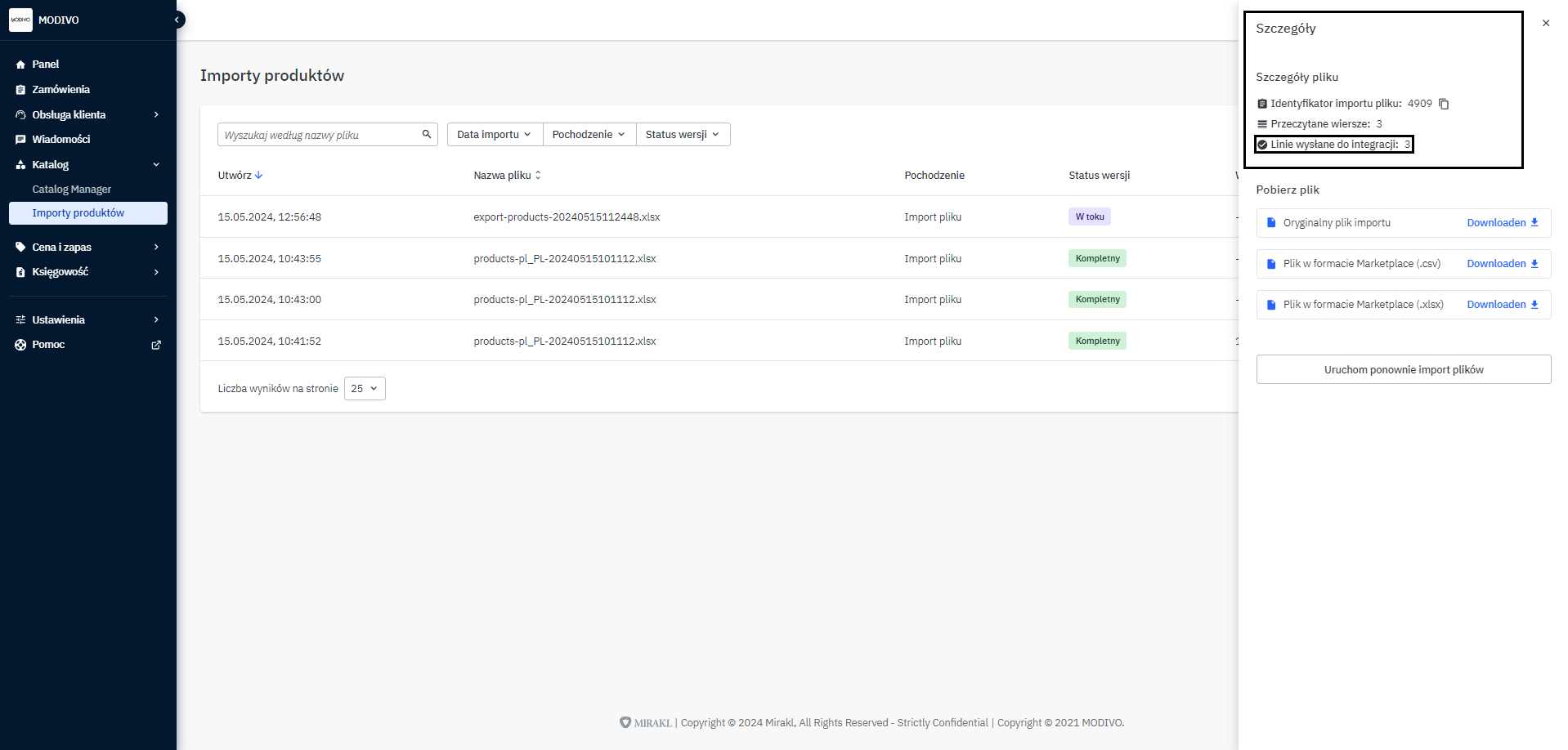Image resolution: width=1568 pixels, height=750 pixels.
Task: Close the Szczegóły details panel
Action: [1545, 23]
